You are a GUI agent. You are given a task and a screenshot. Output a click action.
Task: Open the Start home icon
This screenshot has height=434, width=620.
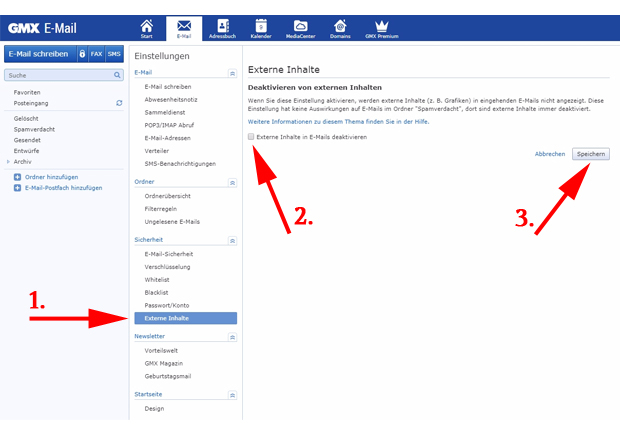click(x=147, y=27)
